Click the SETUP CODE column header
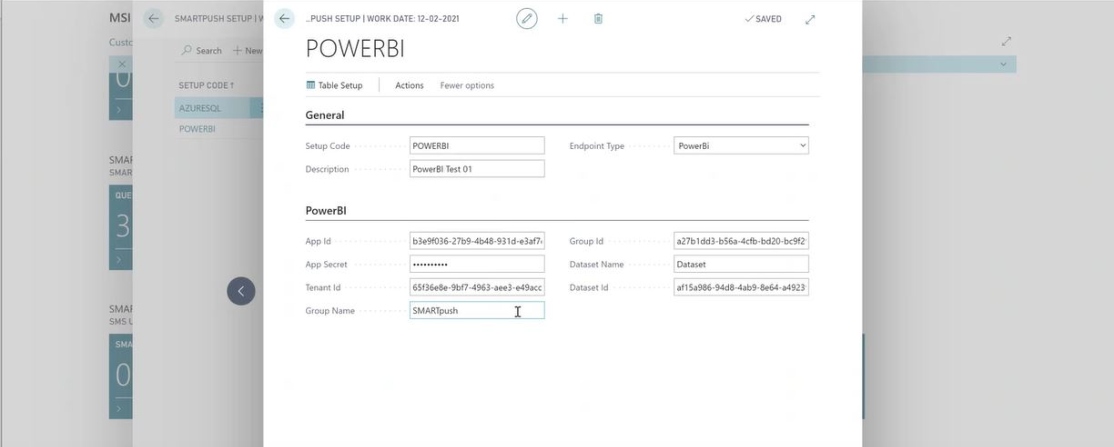The width and height of the screenshot is (1114, 447). pos(206,85)
